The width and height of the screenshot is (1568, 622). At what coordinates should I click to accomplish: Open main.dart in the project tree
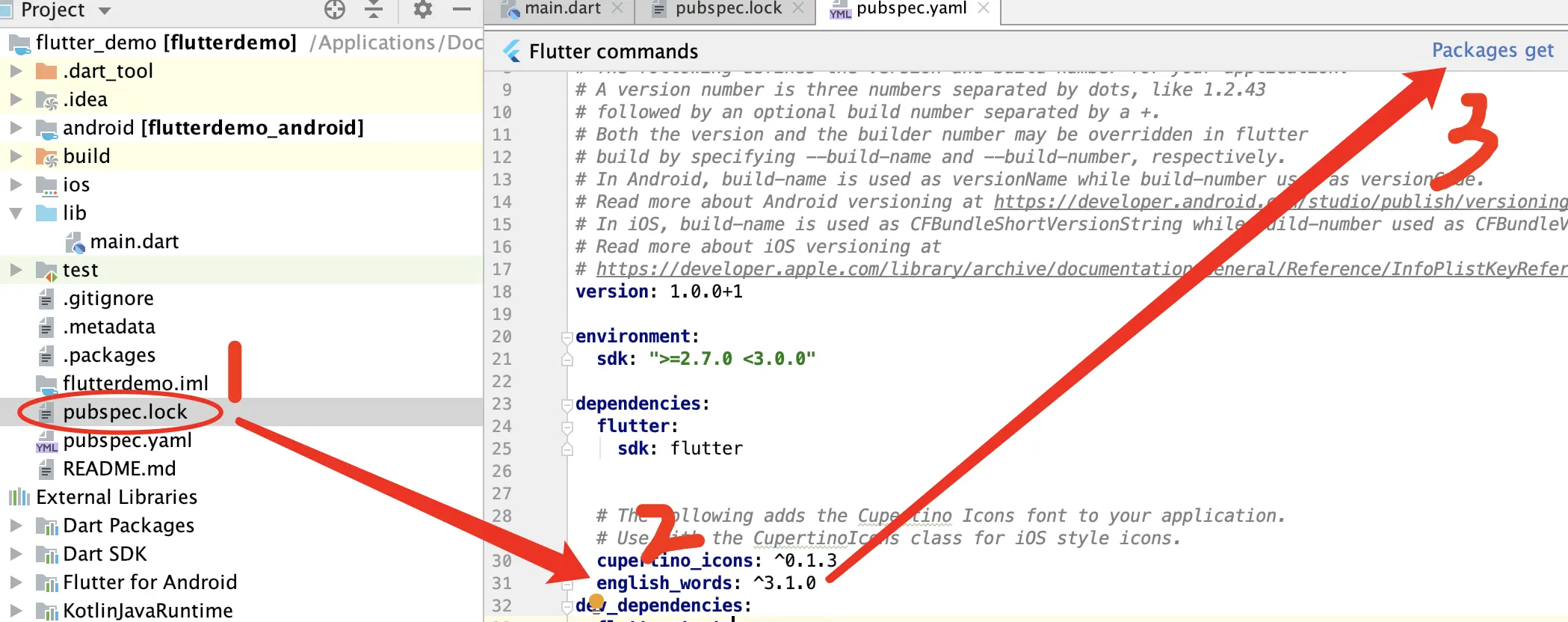tap(134, 241)
